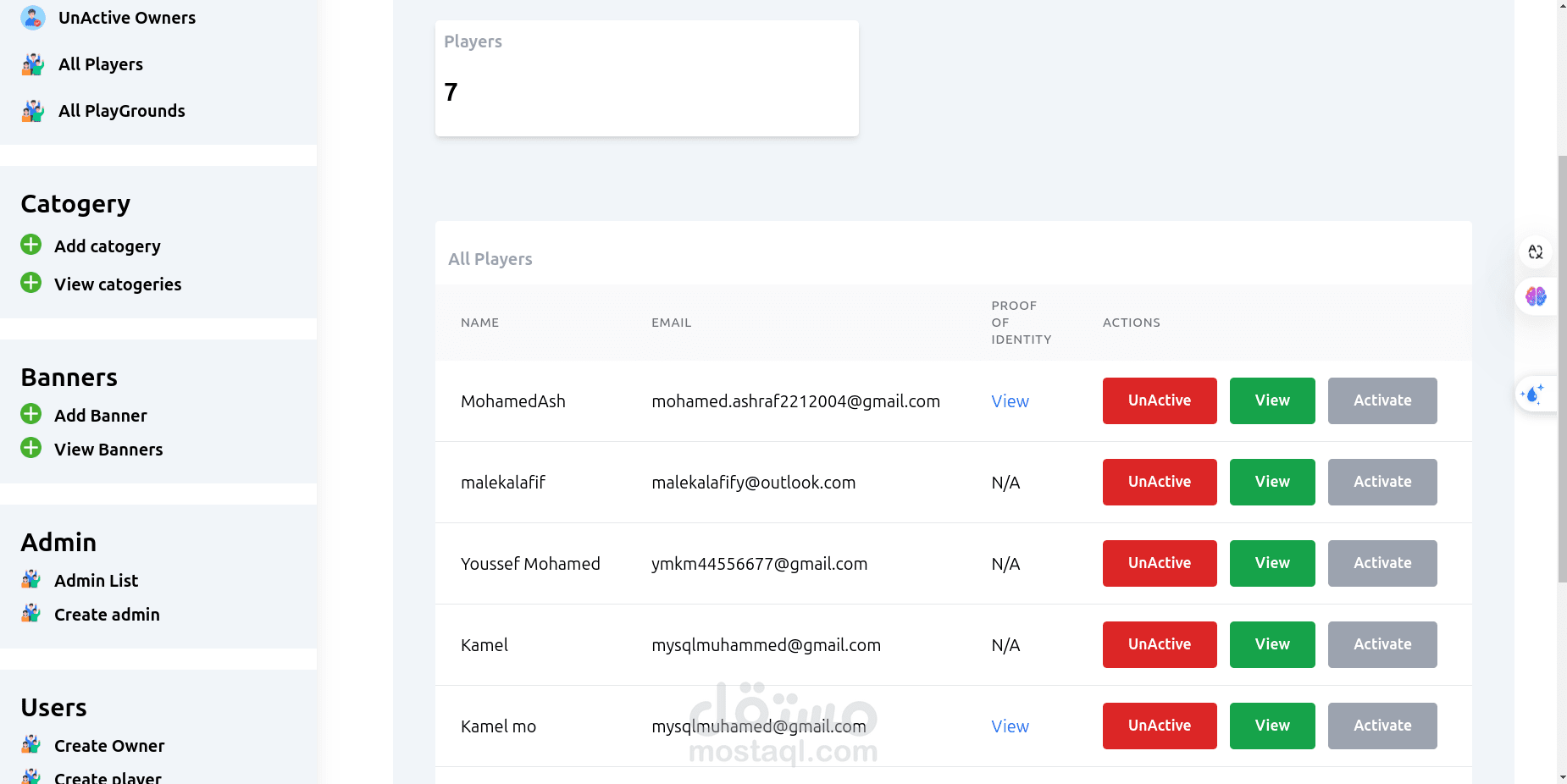This screenshot has width=1567, height=784.
Task: Activate the Youssef Mohamed player
Action: click(x=1382, y=563)
